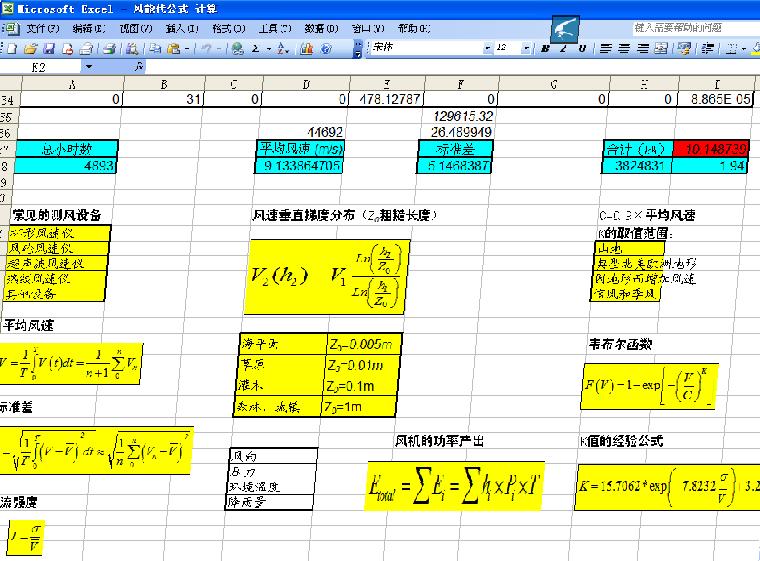760x561 pixels.
Task: Select the yellow cell with Z0=0.1m
Action: point(362,386)
